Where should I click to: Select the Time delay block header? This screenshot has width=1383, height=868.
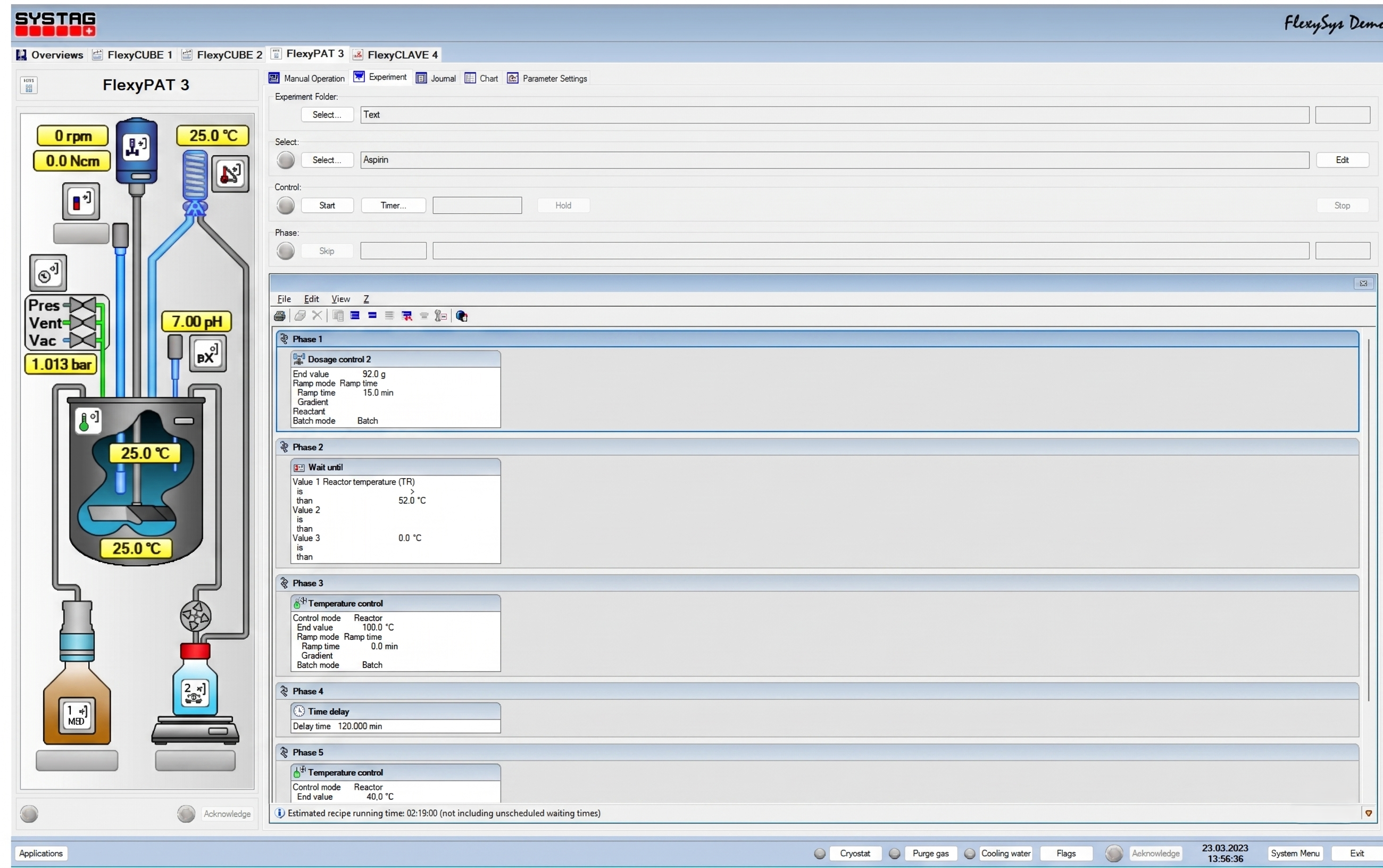click(x=396, y=711)
